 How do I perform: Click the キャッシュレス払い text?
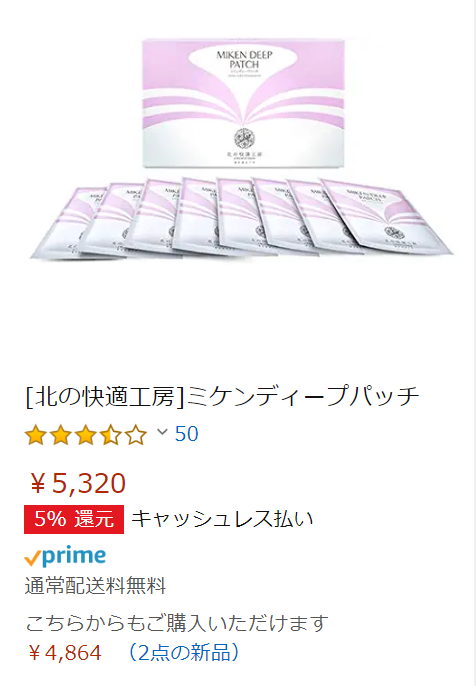click(x=222, y=519)
